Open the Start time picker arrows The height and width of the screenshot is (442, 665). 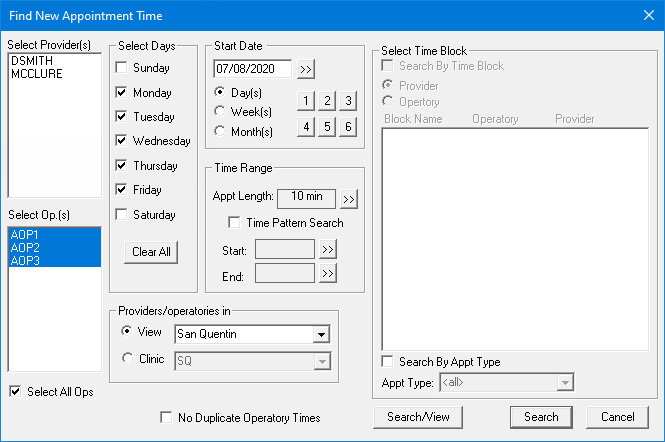tap(327, 249)
